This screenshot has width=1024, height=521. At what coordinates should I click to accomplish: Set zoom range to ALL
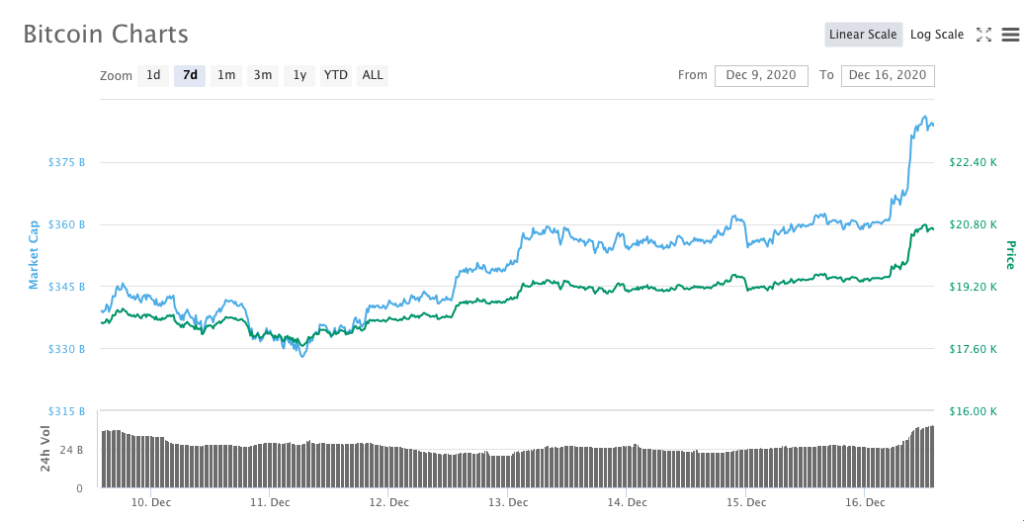coord(372,75)
